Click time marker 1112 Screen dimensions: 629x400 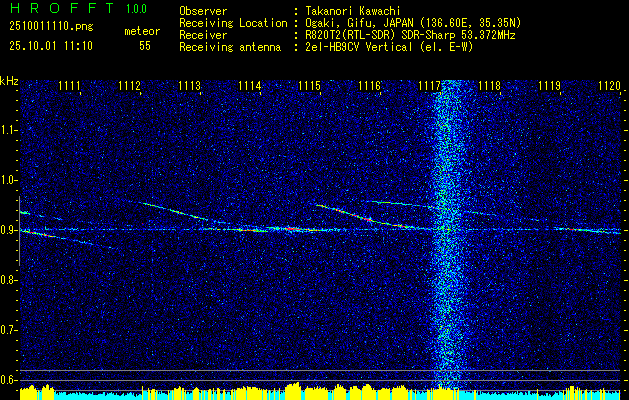(130, 85)
